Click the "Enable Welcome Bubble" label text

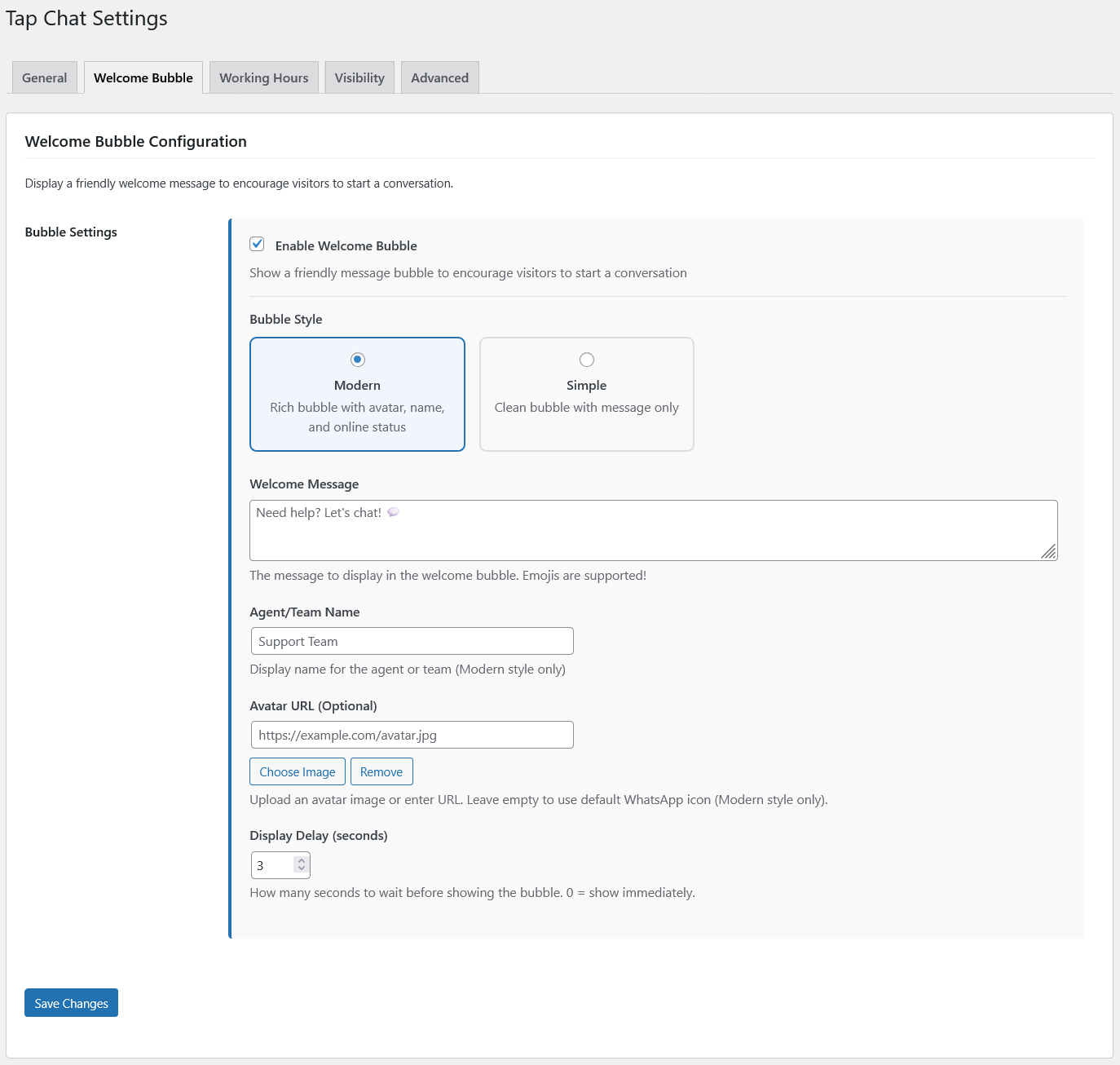tap(346, 246)
